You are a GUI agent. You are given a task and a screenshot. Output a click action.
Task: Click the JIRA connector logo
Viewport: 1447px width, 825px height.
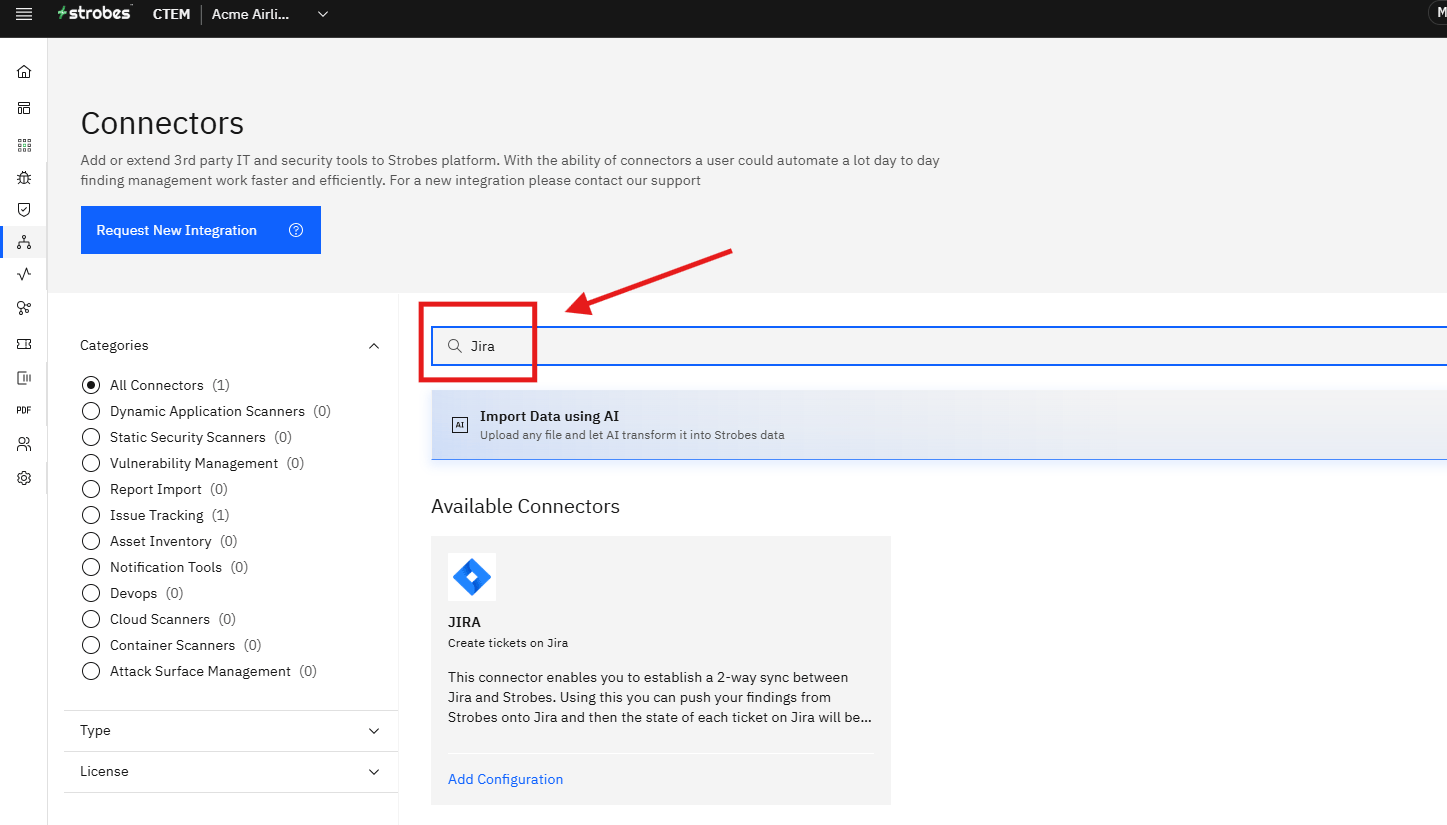[472, 577]
